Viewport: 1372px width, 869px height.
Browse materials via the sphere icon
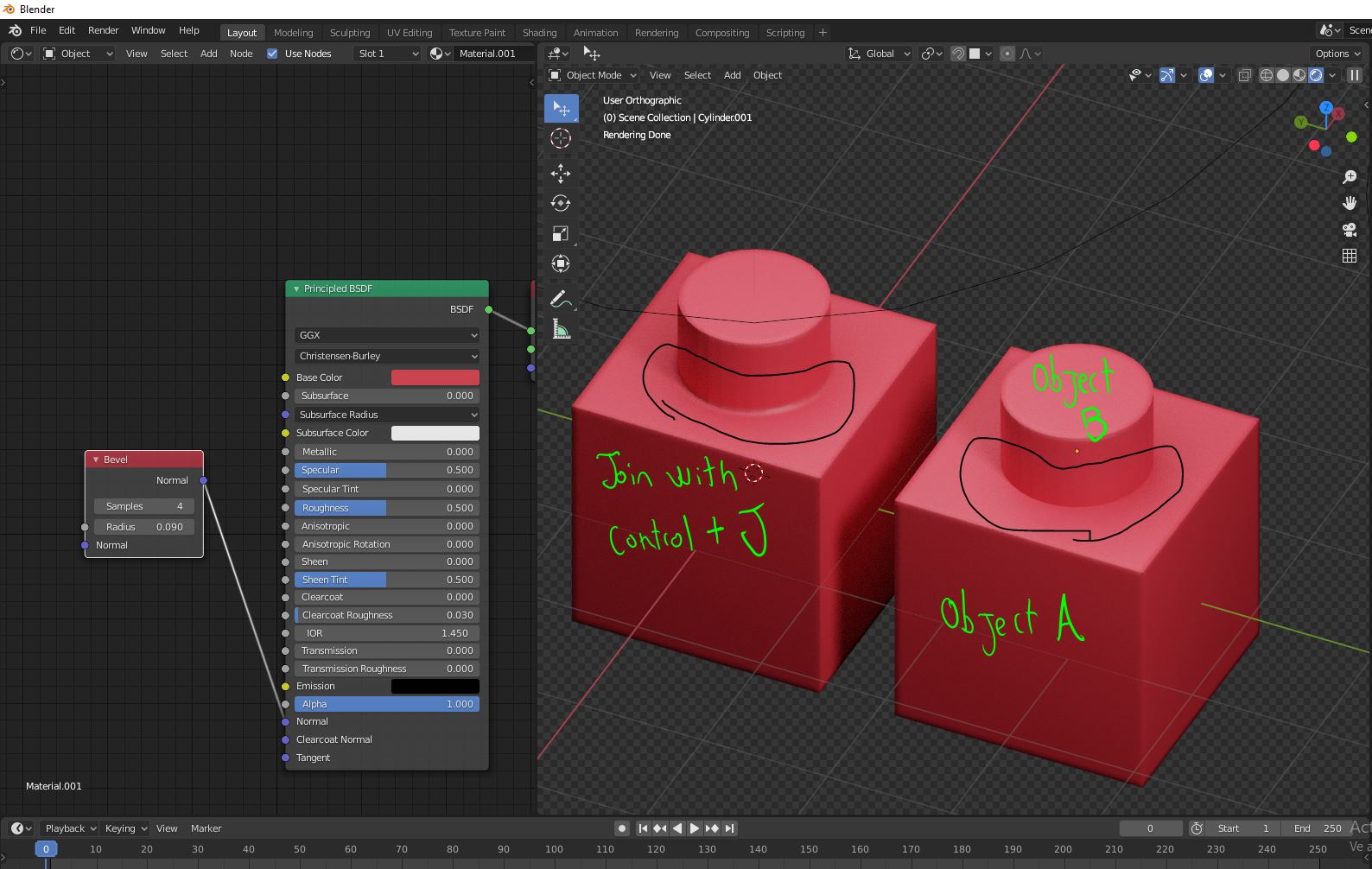[441, 54]
